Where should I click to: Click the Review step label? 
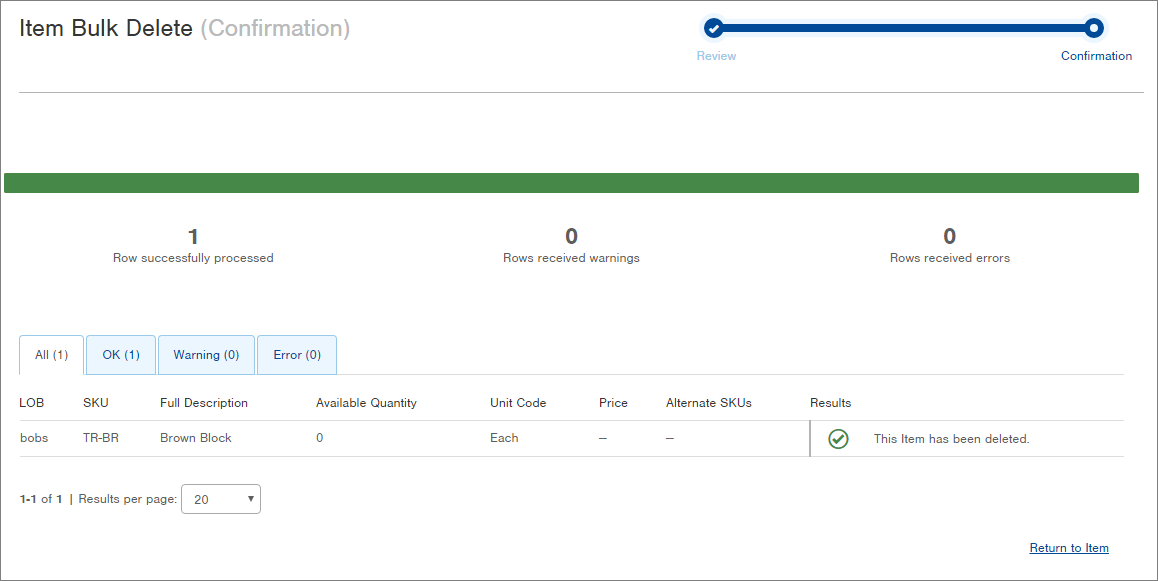[x=716, y=56]
